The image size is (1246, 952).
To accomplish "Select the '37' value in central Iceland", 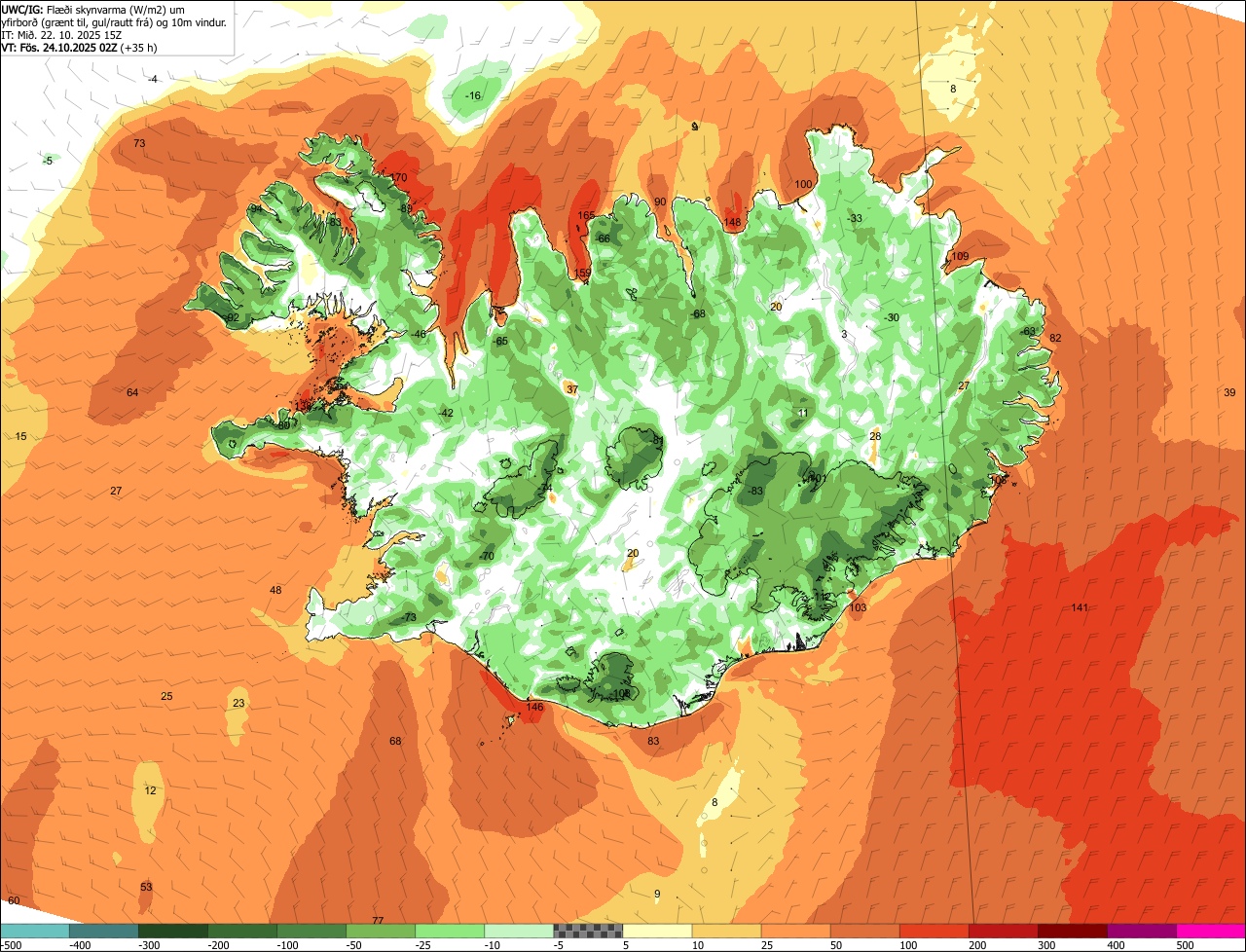I will (x=571, y=389).
